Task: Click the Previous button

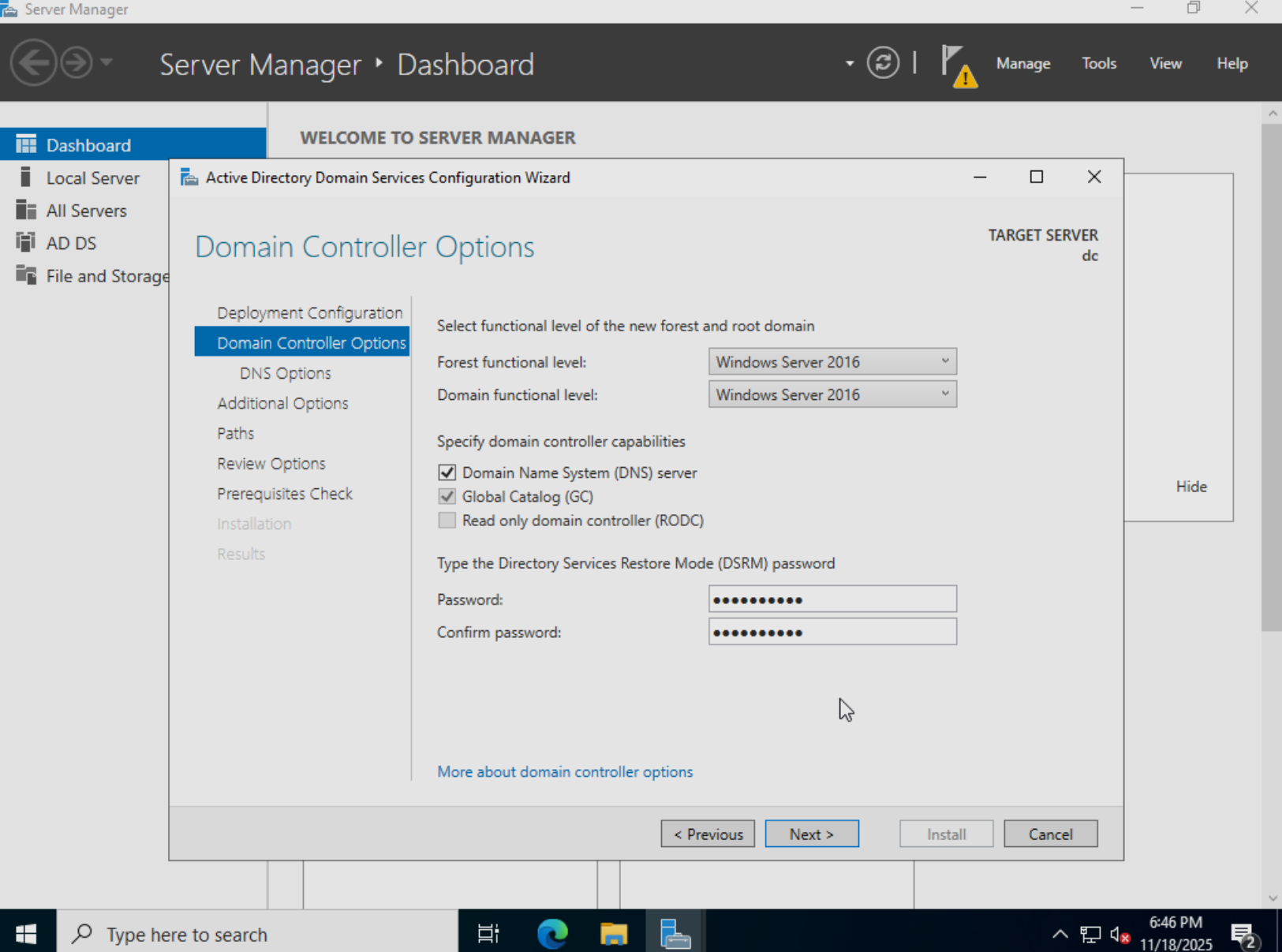Action: pyautogui.click(x=708, y=834)
